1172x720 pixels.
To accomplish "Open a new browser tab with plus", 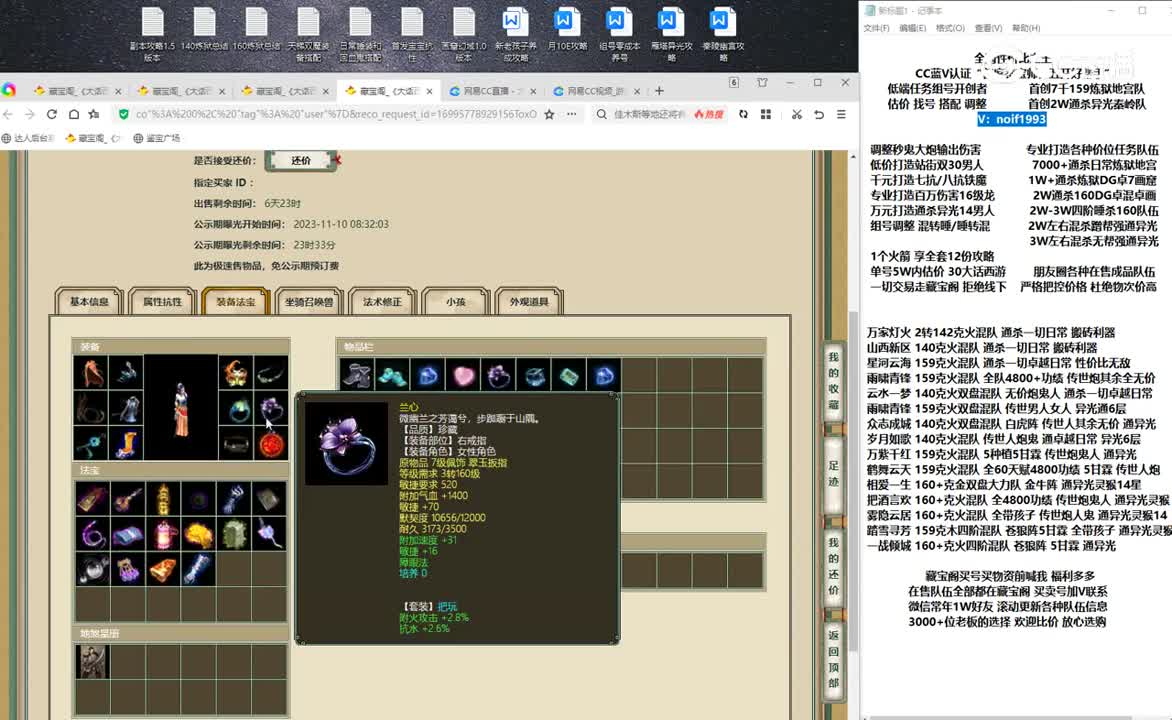I will click(659, 91).
